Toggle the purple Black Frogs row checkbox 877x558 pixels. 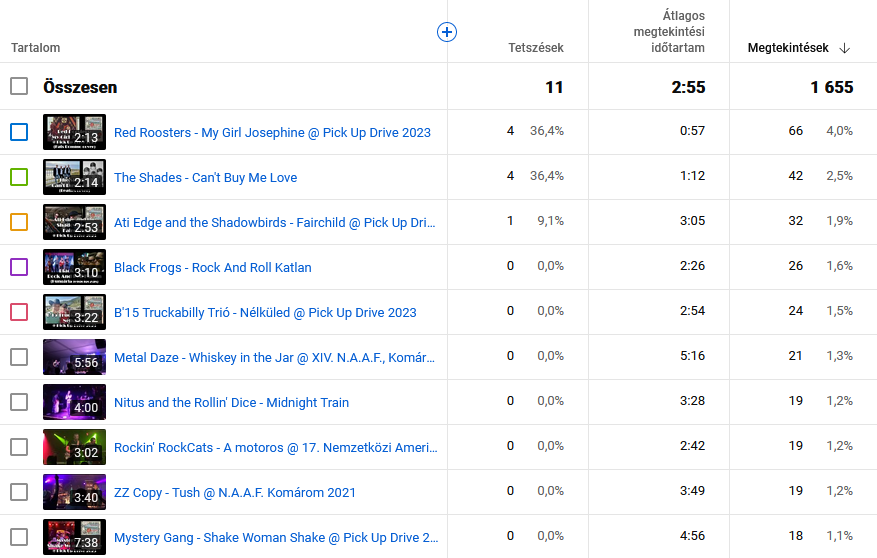point(19,267)
